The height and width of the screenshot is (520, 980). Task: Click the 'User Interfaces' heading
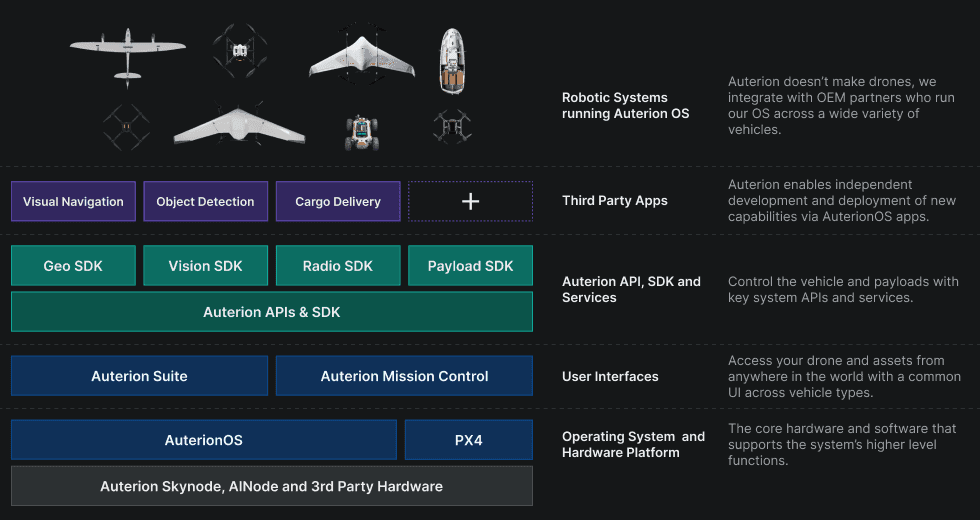[610, 376]
